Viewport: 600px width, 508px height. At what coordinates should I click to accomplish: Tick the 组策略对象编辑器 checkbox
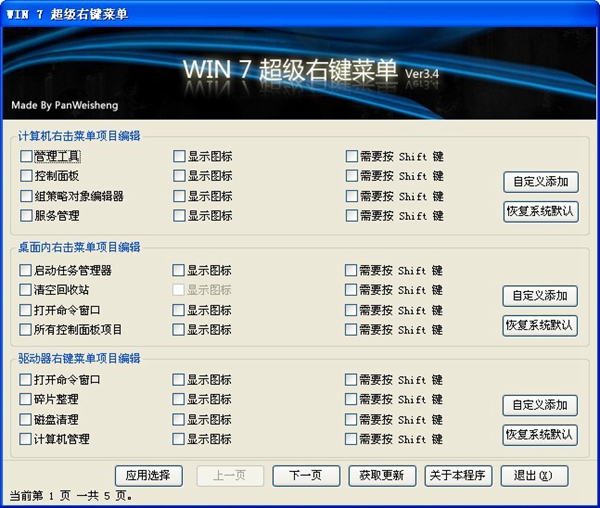[26, 196]
